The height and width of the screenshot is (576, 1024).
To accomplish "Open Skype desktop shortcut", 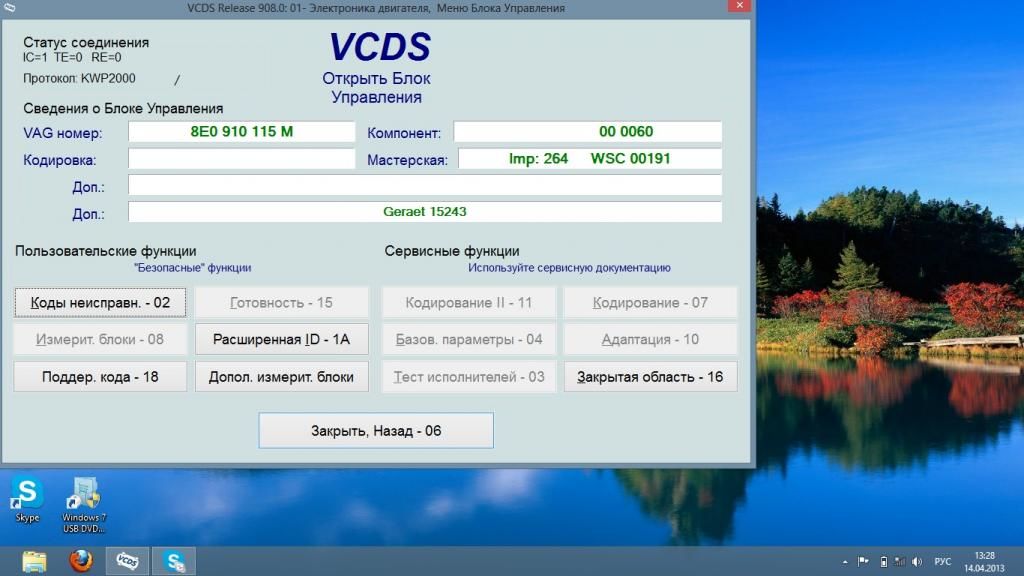I will coord(27,500).
